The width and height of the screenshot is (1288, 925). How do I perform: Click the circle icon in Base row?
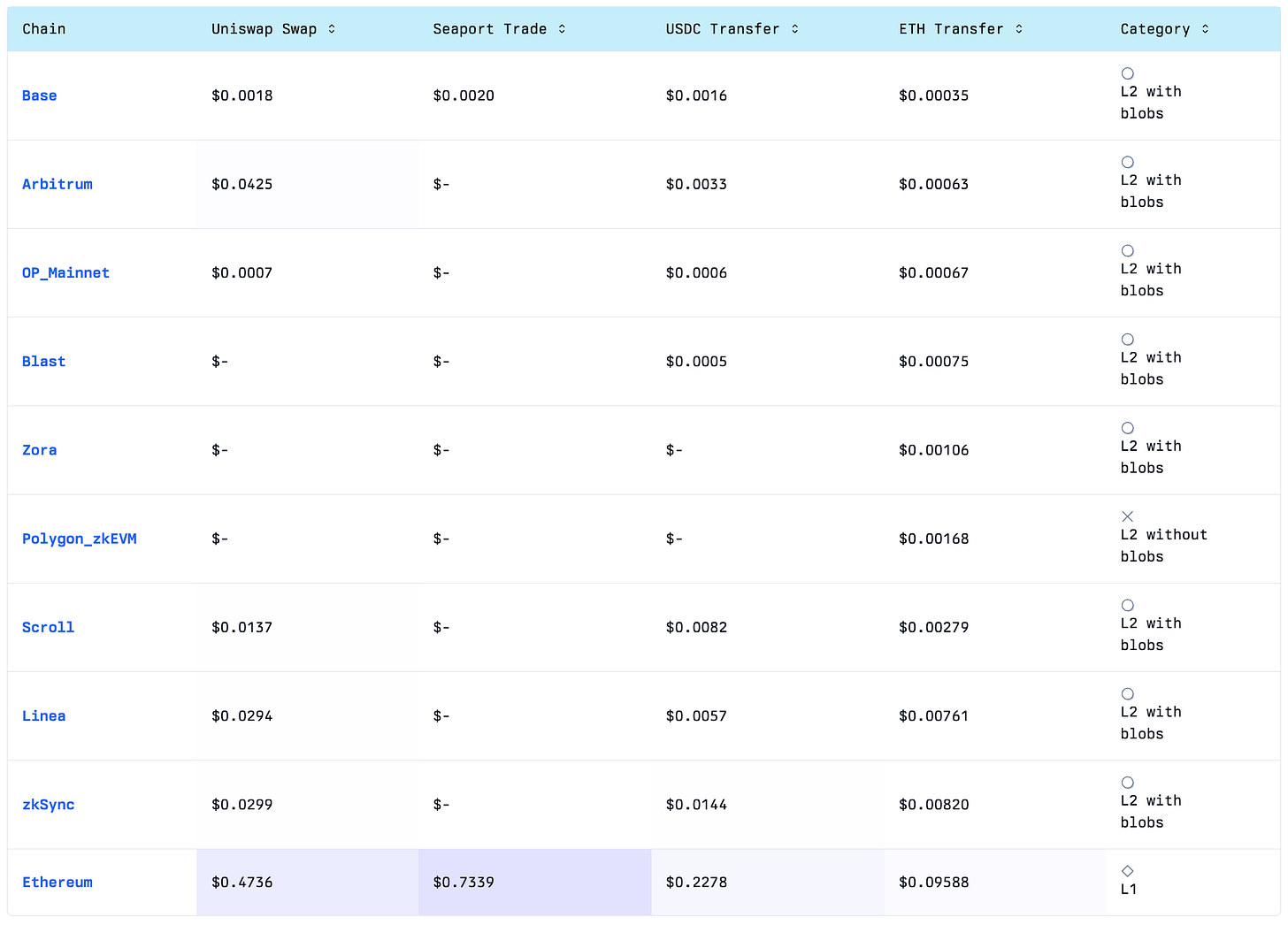click(1128, 73)
